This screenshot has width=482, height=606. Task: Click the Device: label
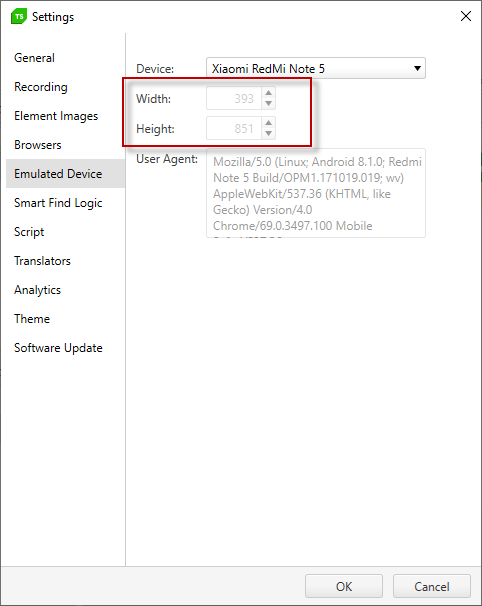click(x=155, y=69)
